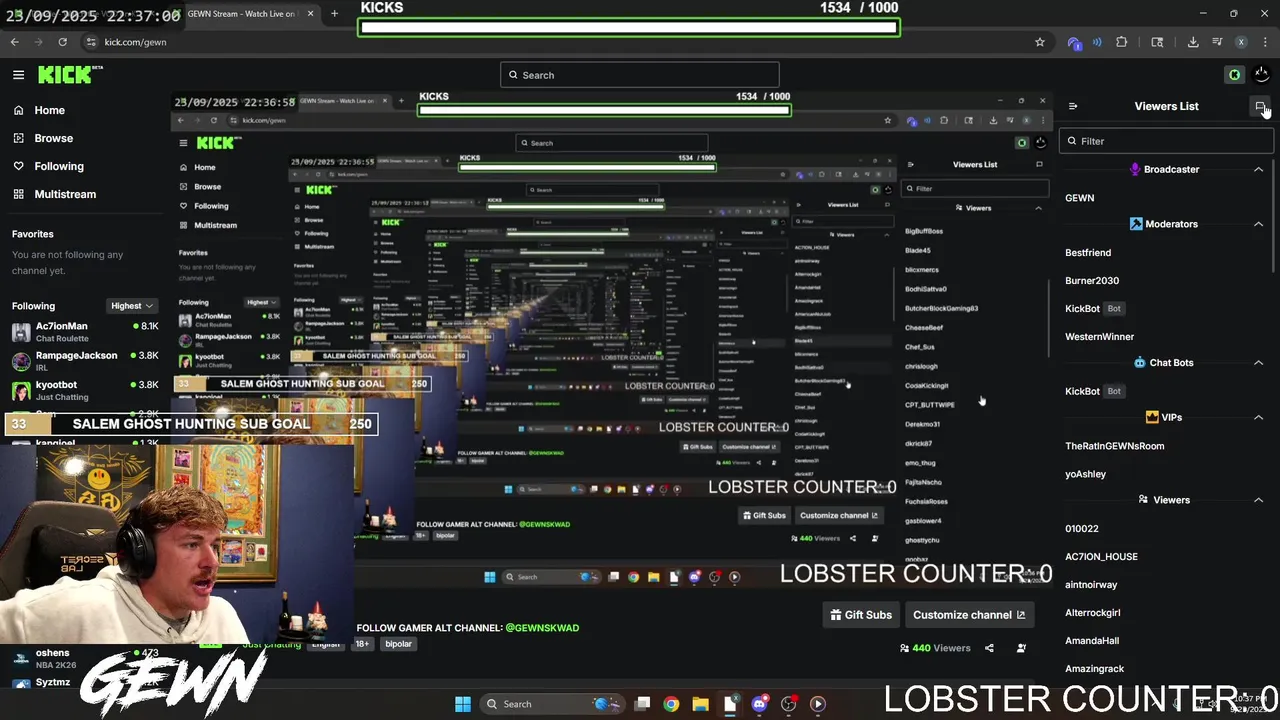Open the Chrome Extensions puzzle icon

tap(1121, 42)
